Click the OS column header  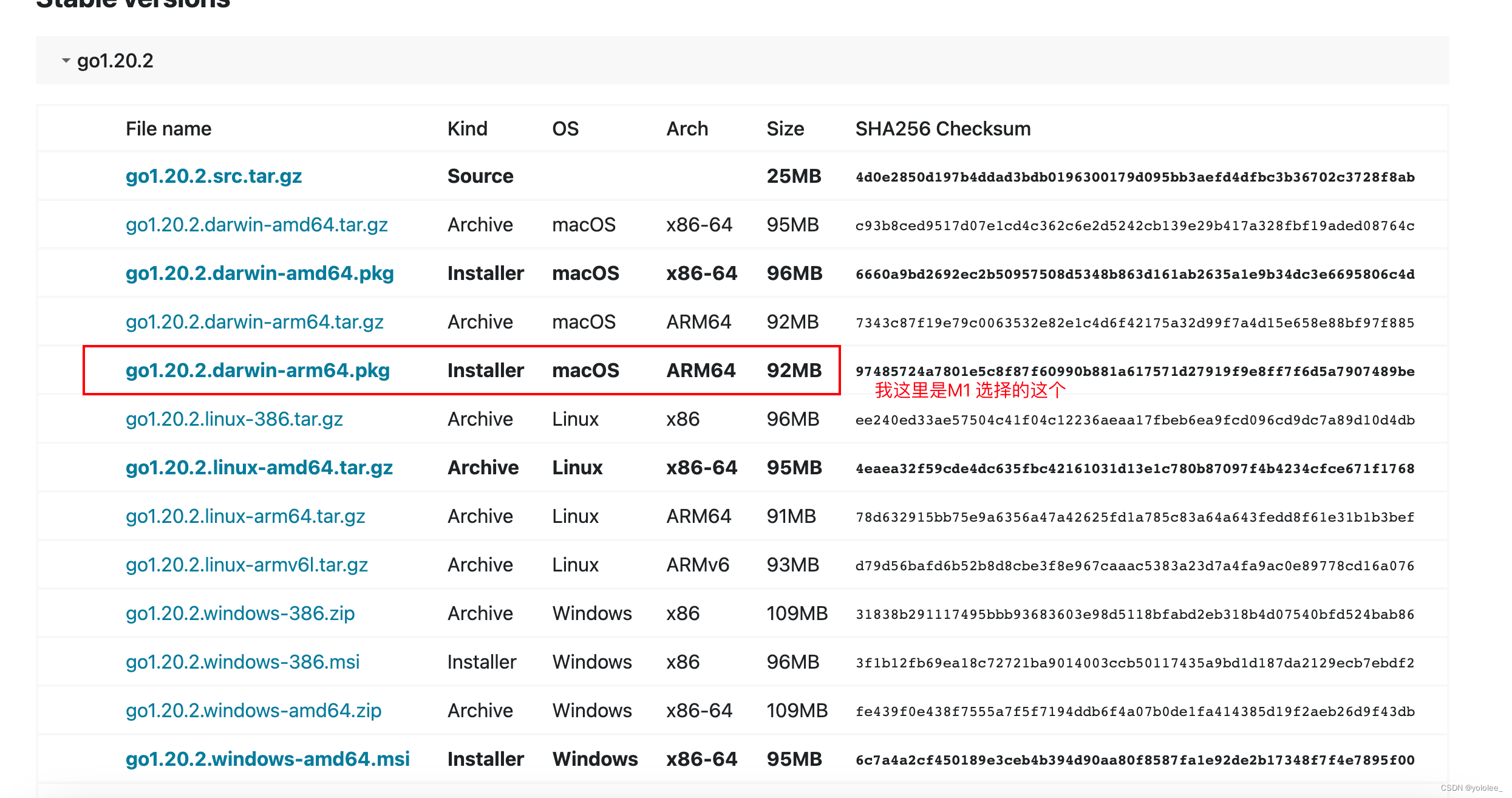(565, 129)
